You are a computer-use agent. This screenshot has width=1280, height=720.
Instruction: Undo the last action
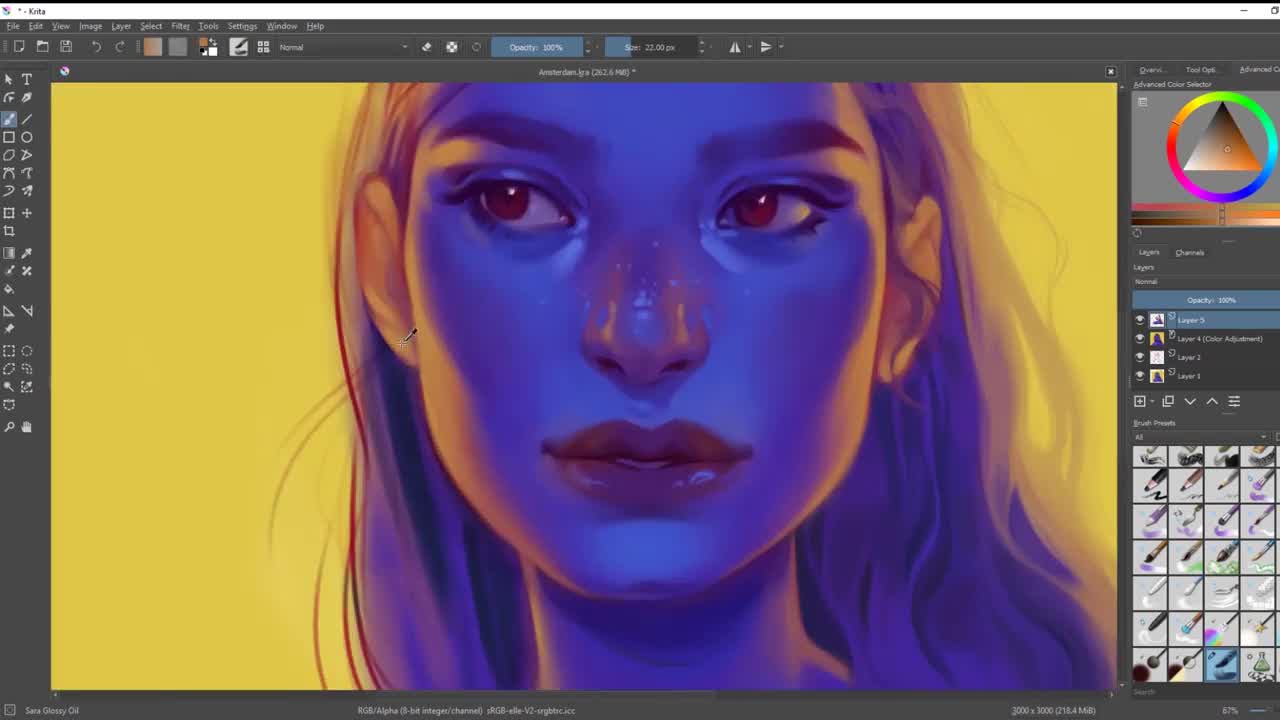pos(96,47)
